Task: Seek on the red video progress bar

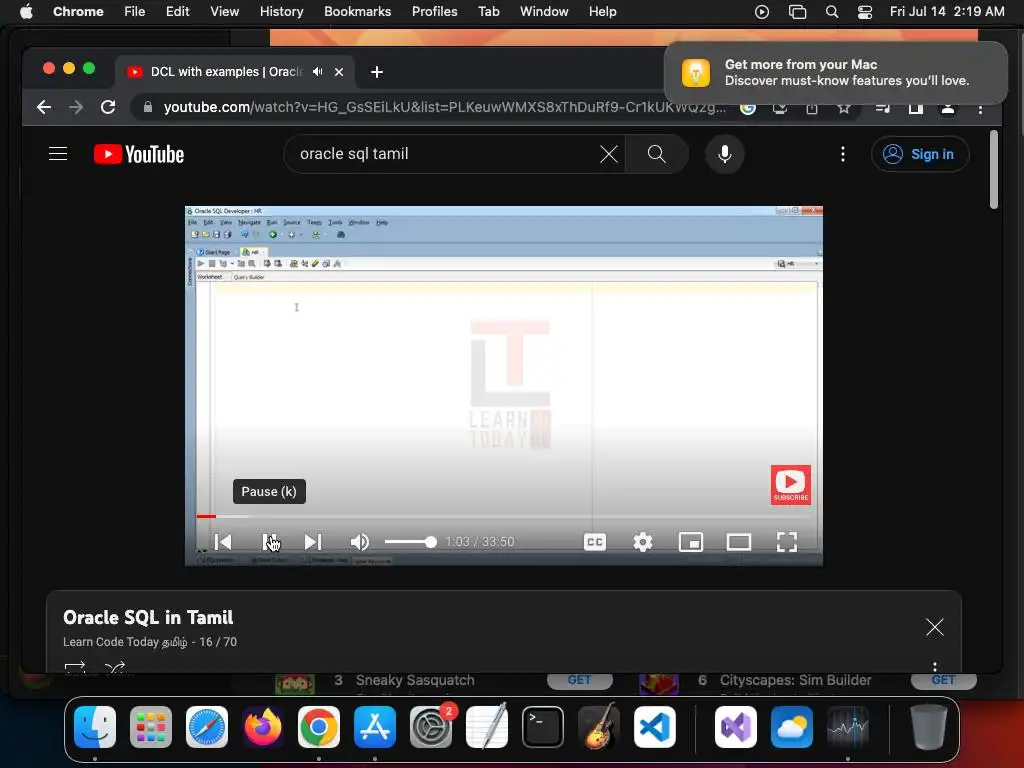Action: coord(504,516)
